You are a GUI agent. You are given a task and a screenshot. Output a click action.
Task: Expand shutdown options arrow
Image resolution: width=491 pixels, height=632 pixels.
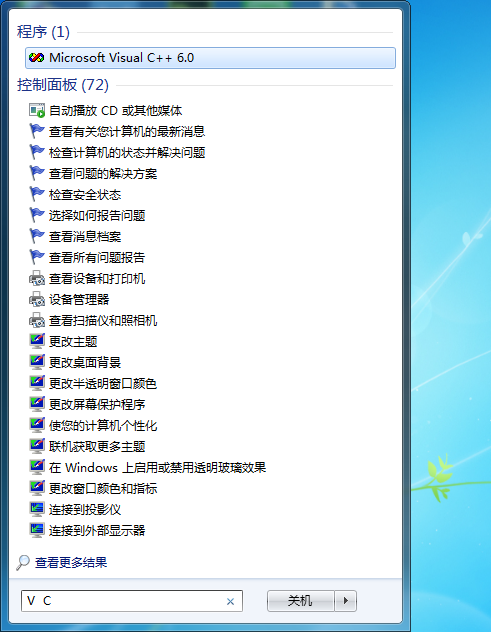(x=345, y=601)
